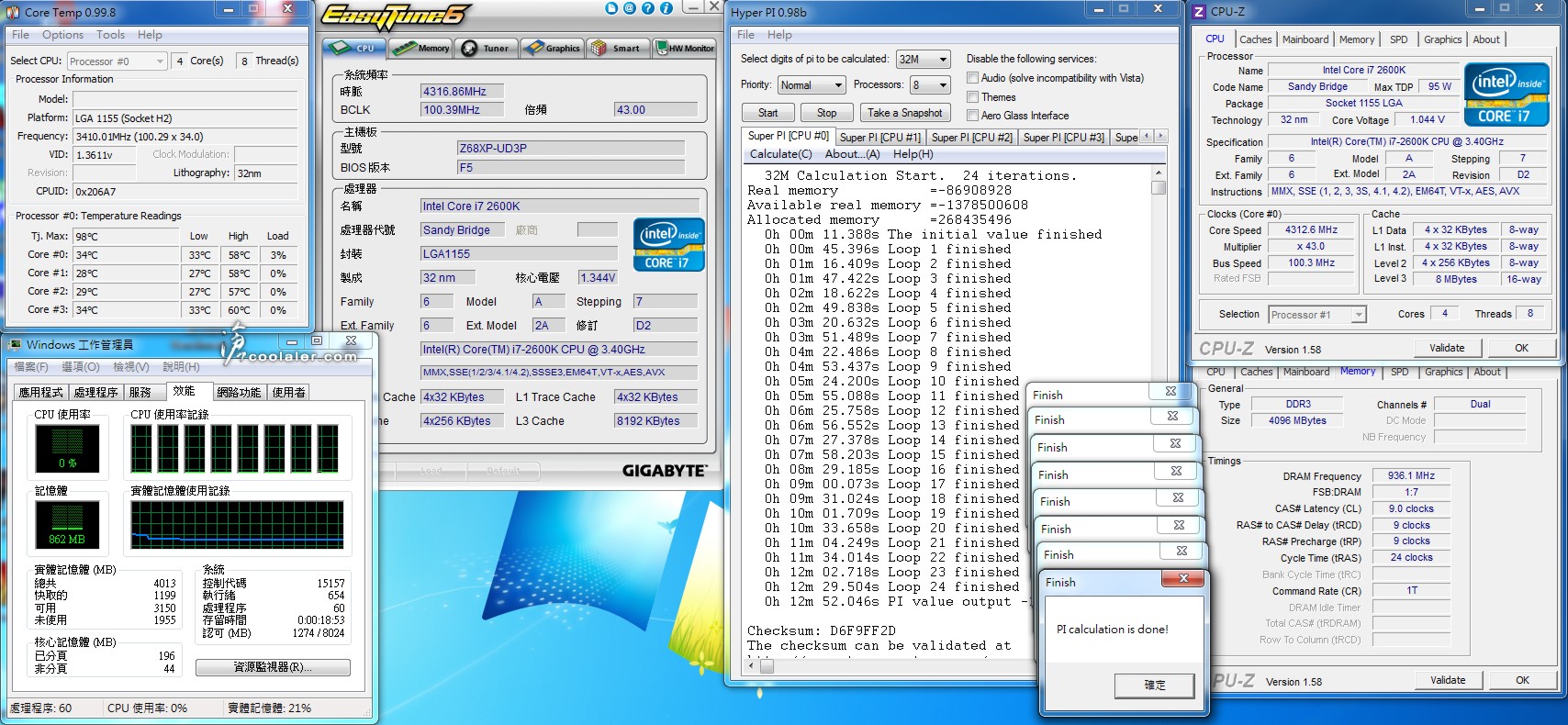Open the Memory tab in EasyTune6

[x=420, y=48]
